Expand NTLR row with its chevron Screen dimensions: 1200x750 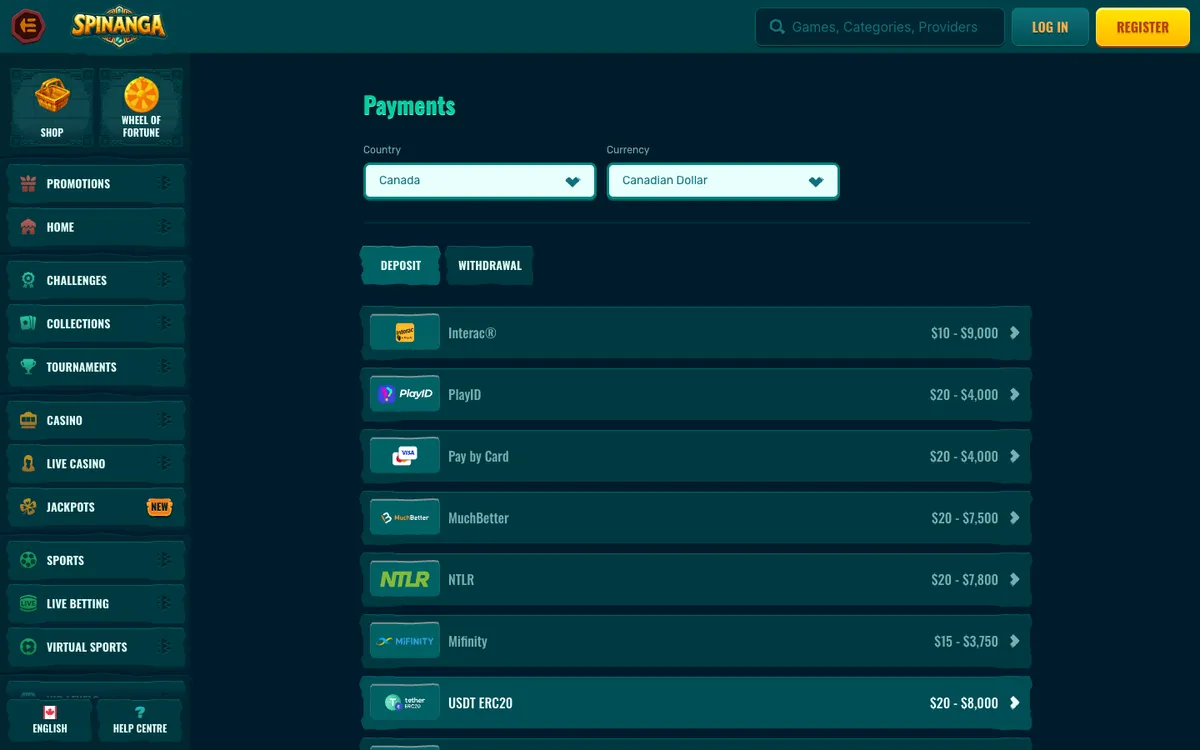click(x=1014, y=579)
